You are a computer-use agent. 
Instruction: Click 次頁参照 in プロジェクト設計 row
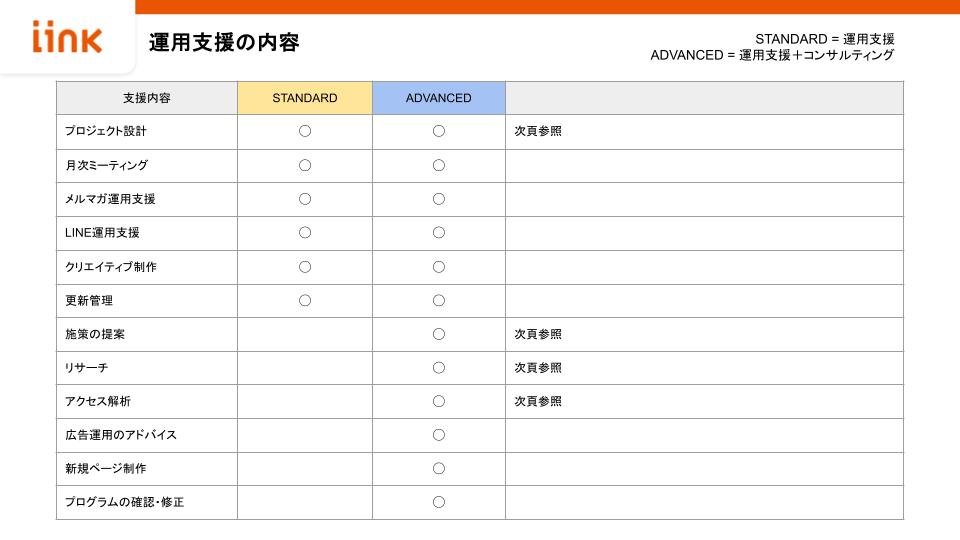click(x=538, y=131)
